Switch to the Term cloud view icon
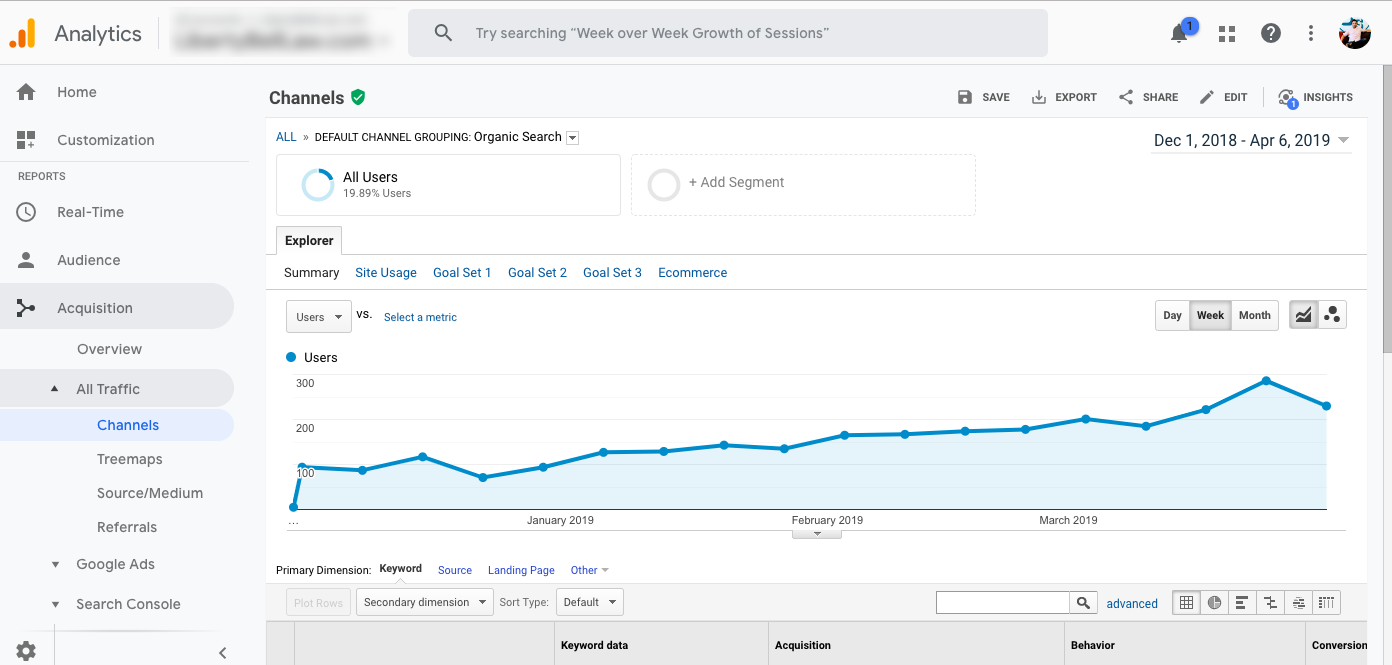Image resolution: width=1392 pixels, height=665 pixels. [x=1298, y=602]
